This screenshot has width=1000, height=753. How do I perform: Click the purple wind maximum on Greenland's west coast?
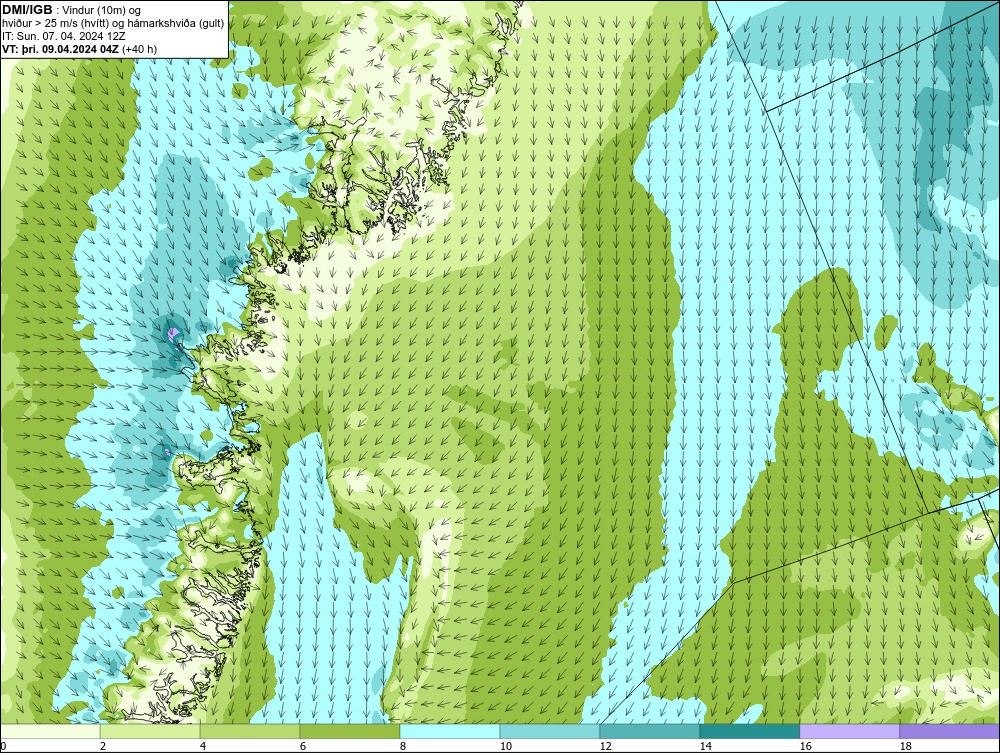click(x=172, y=334)
